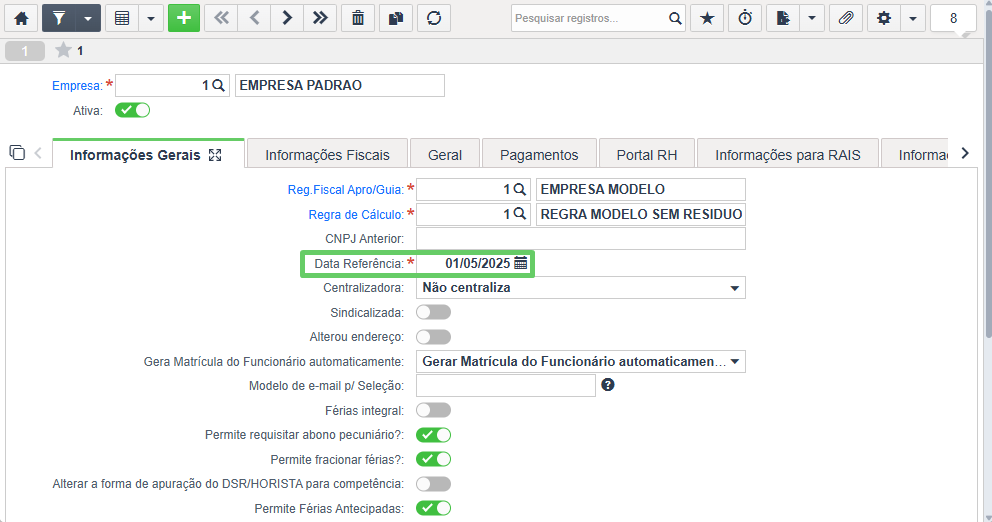Go to home screen icon

22,18
